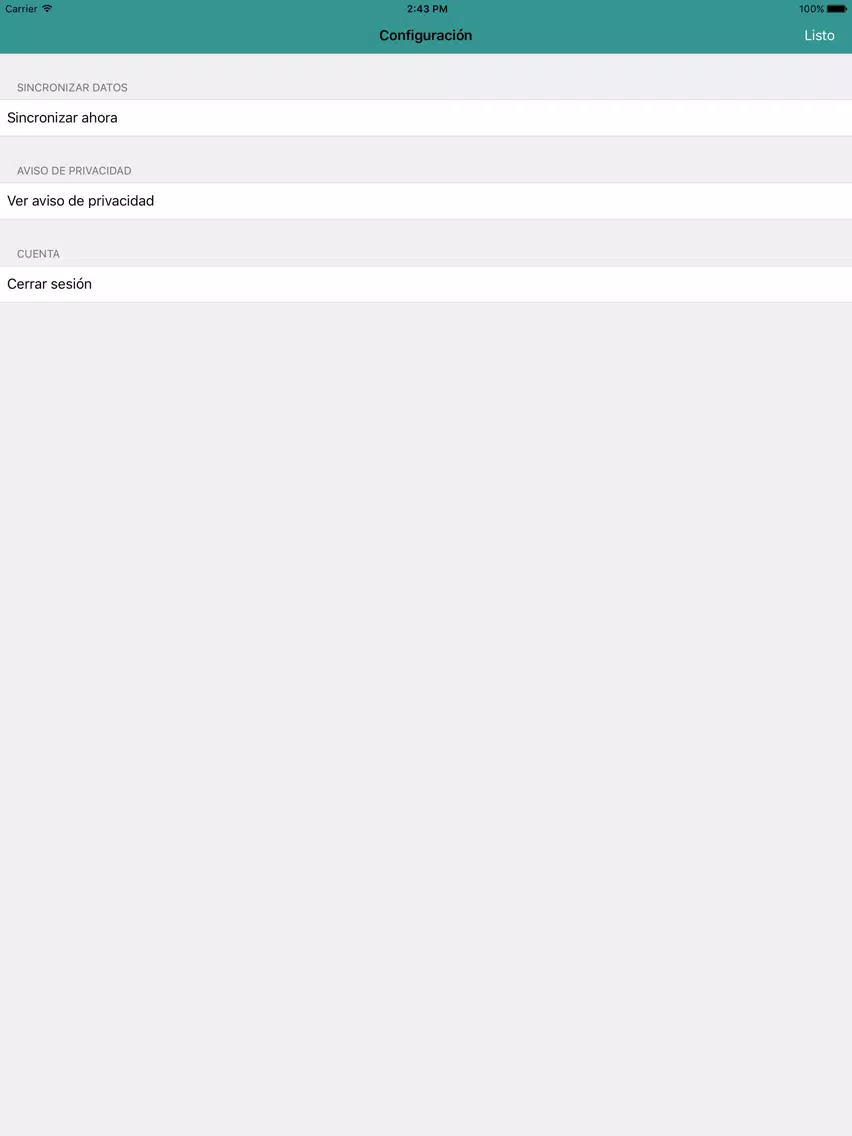Tap Listo to close settings
This screenshot has width=852, height=1136.
click(819, 36)
